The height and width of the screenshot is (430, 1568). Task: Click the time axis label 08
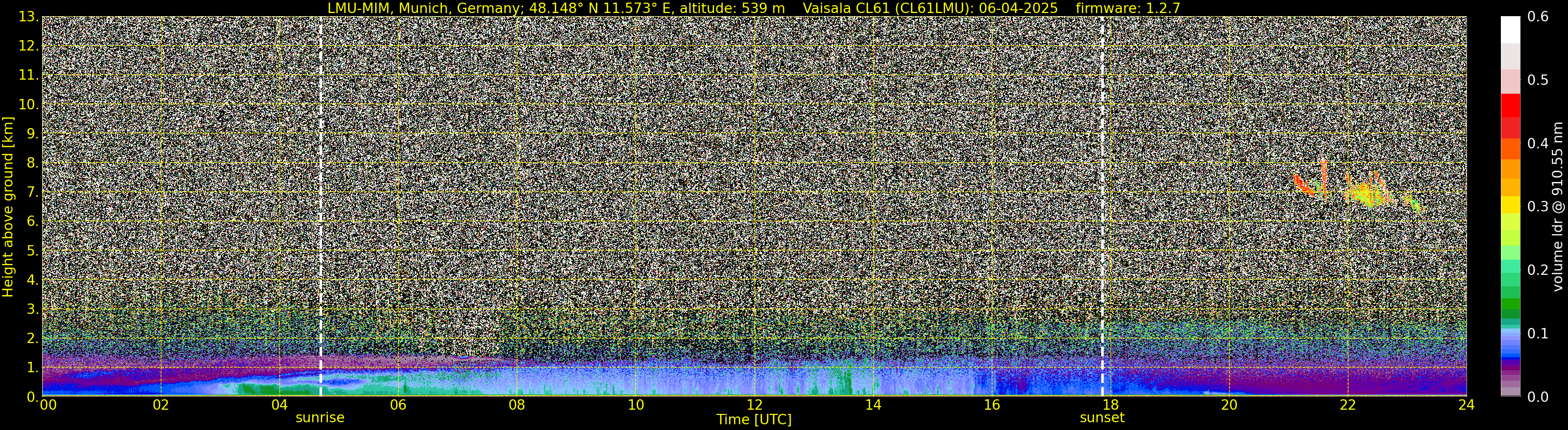[516, 405]
